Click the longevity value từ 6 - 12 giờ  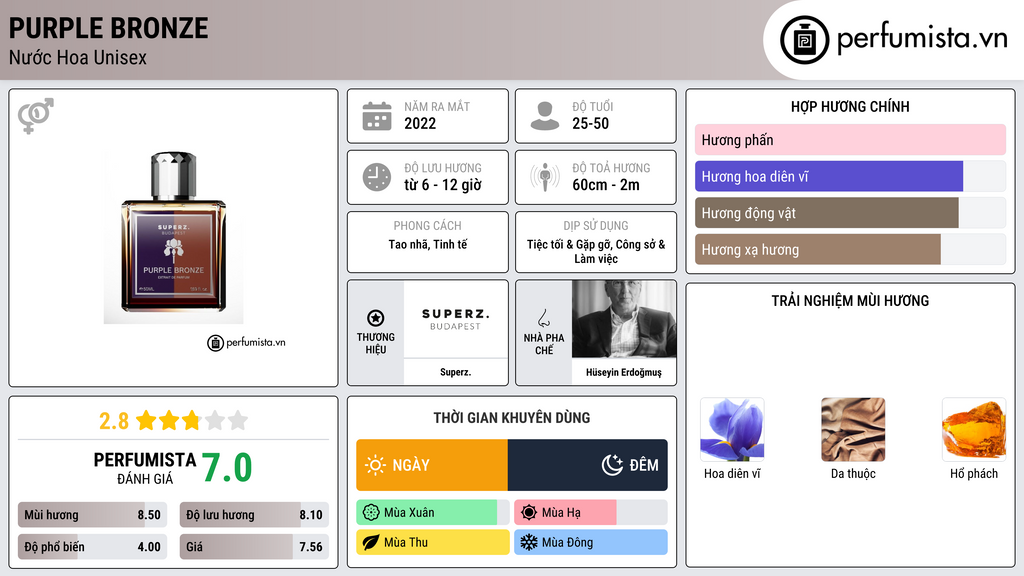(x=443, y=185)
